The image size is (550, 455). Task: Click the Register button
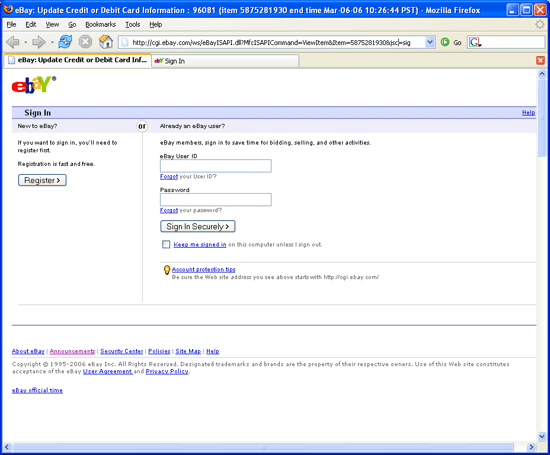(x=42, y=180)
